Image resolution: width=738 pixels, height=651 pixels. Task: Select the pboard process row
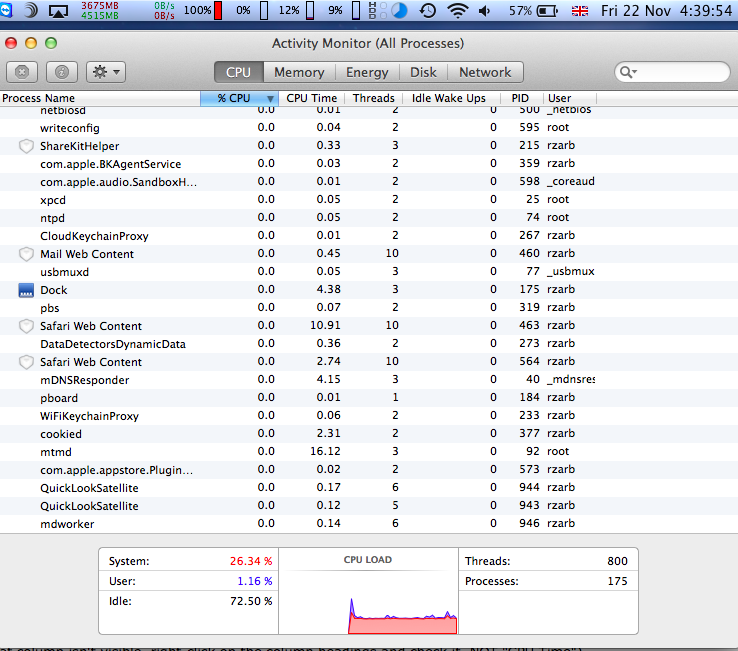coord(369,398)
